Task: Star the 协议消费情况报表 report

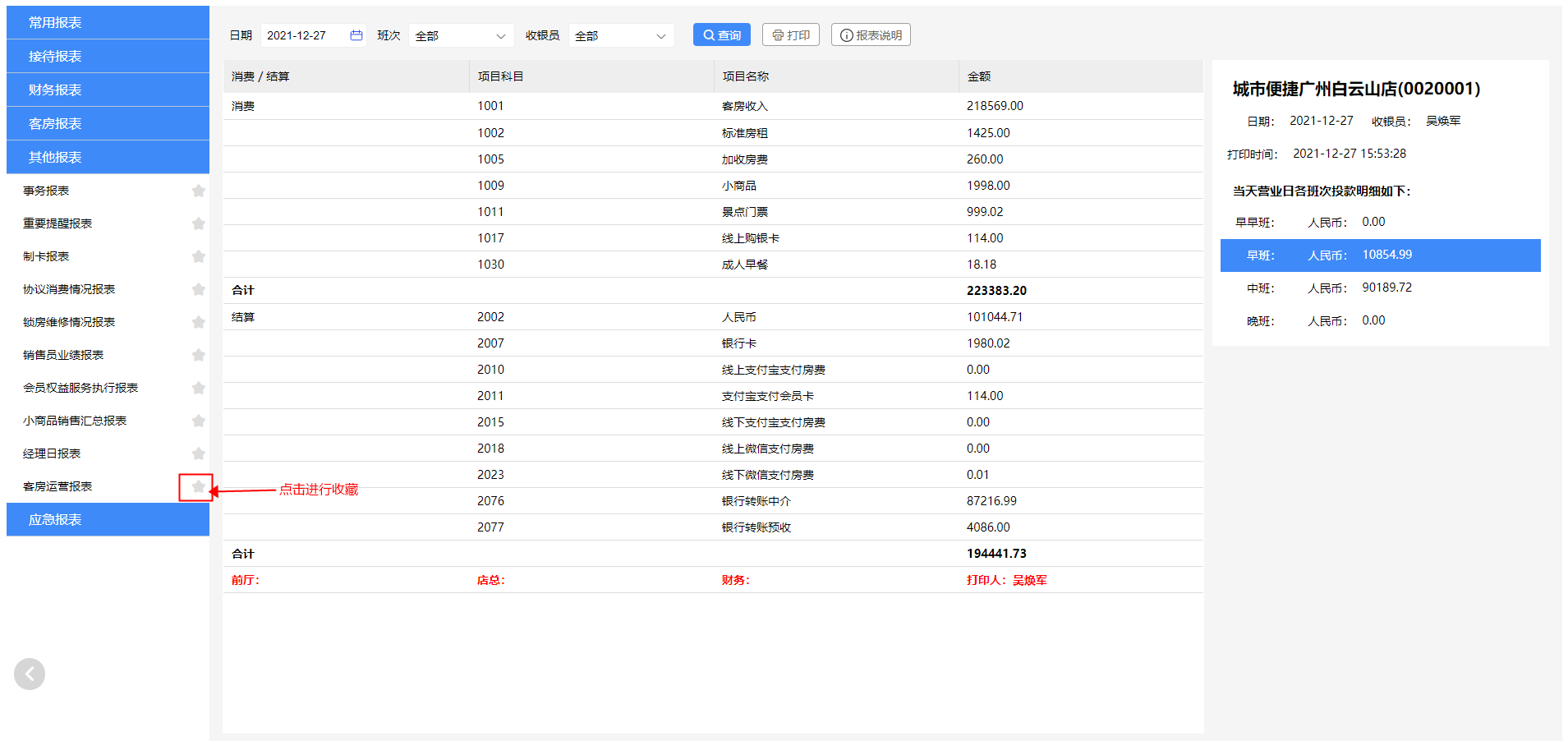Action: point(198,289)
